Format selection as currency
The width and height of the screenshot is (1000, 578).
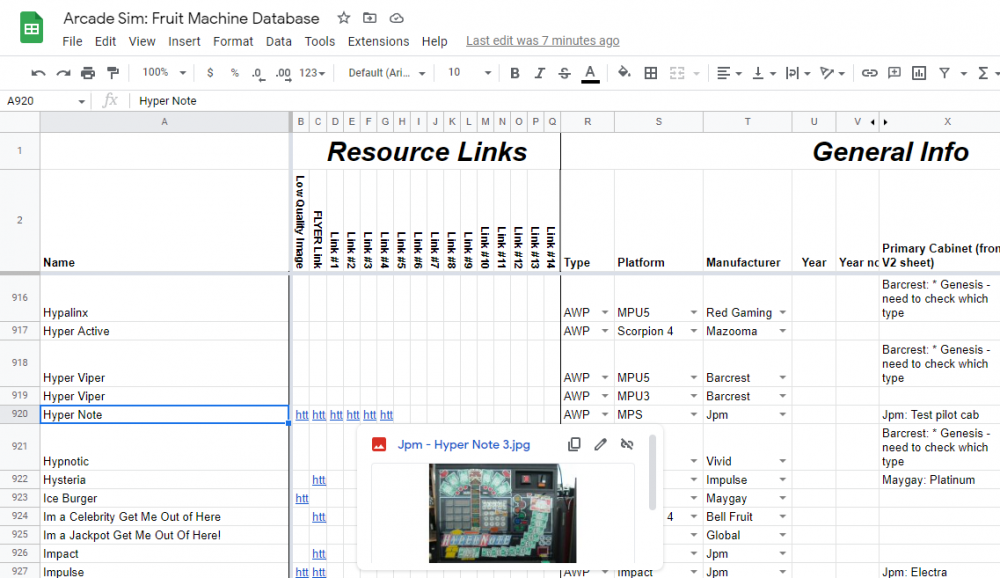point(210,73)
